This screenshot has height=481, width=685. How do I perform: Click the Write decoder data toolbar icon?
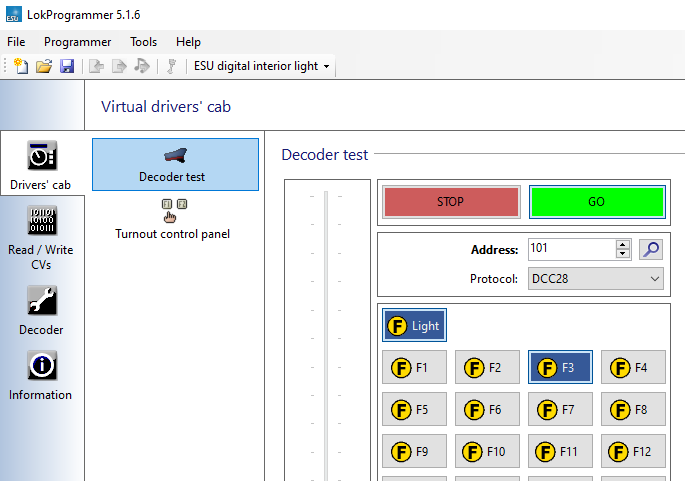119,66
